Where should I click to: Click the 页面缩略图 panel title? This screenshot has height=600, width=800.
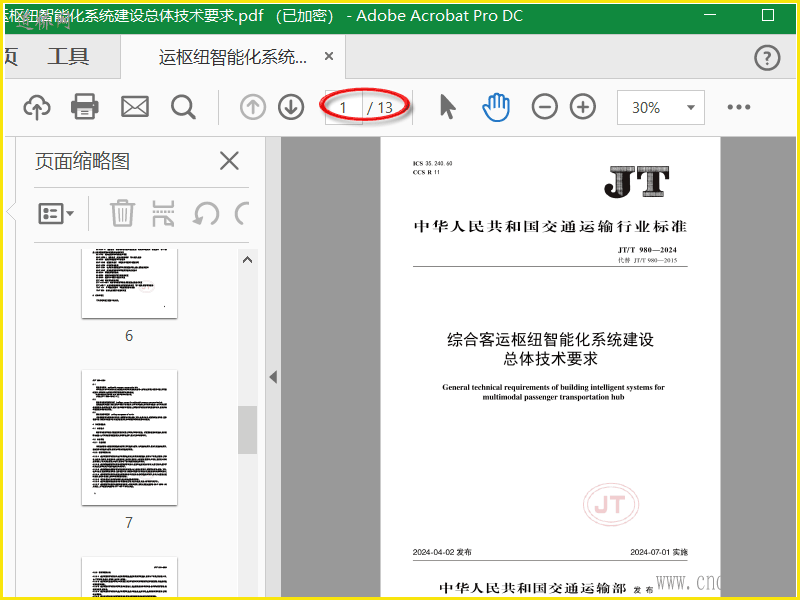pos(82,161)
